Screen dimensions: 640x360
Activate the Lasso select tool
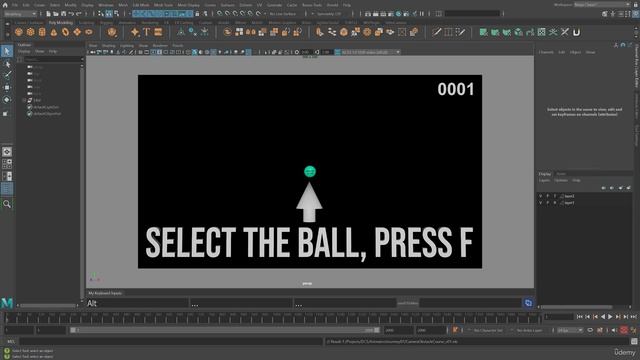(x=7, y=64)
